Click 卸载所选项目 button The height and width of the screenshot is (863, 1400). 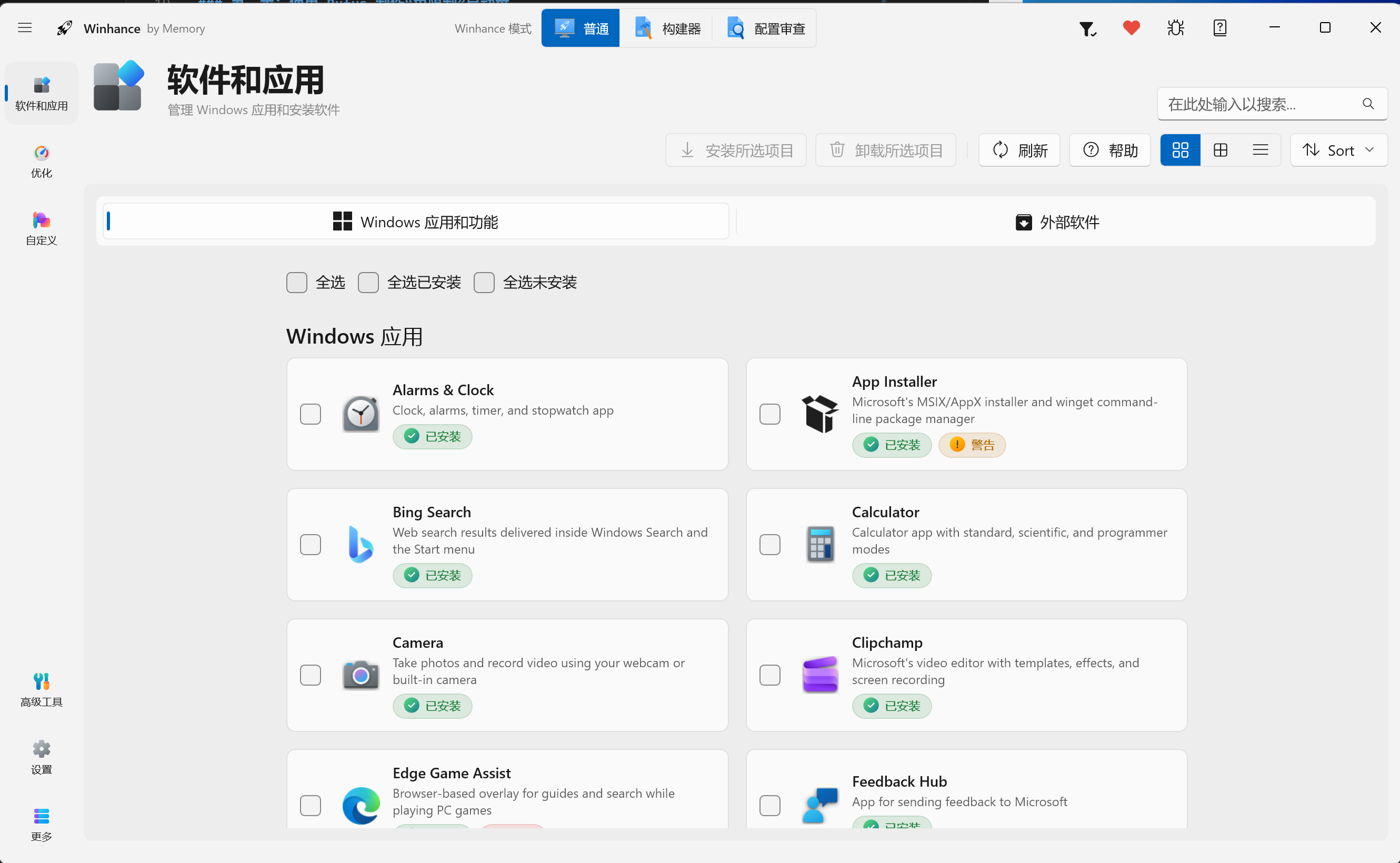[885, 150]
